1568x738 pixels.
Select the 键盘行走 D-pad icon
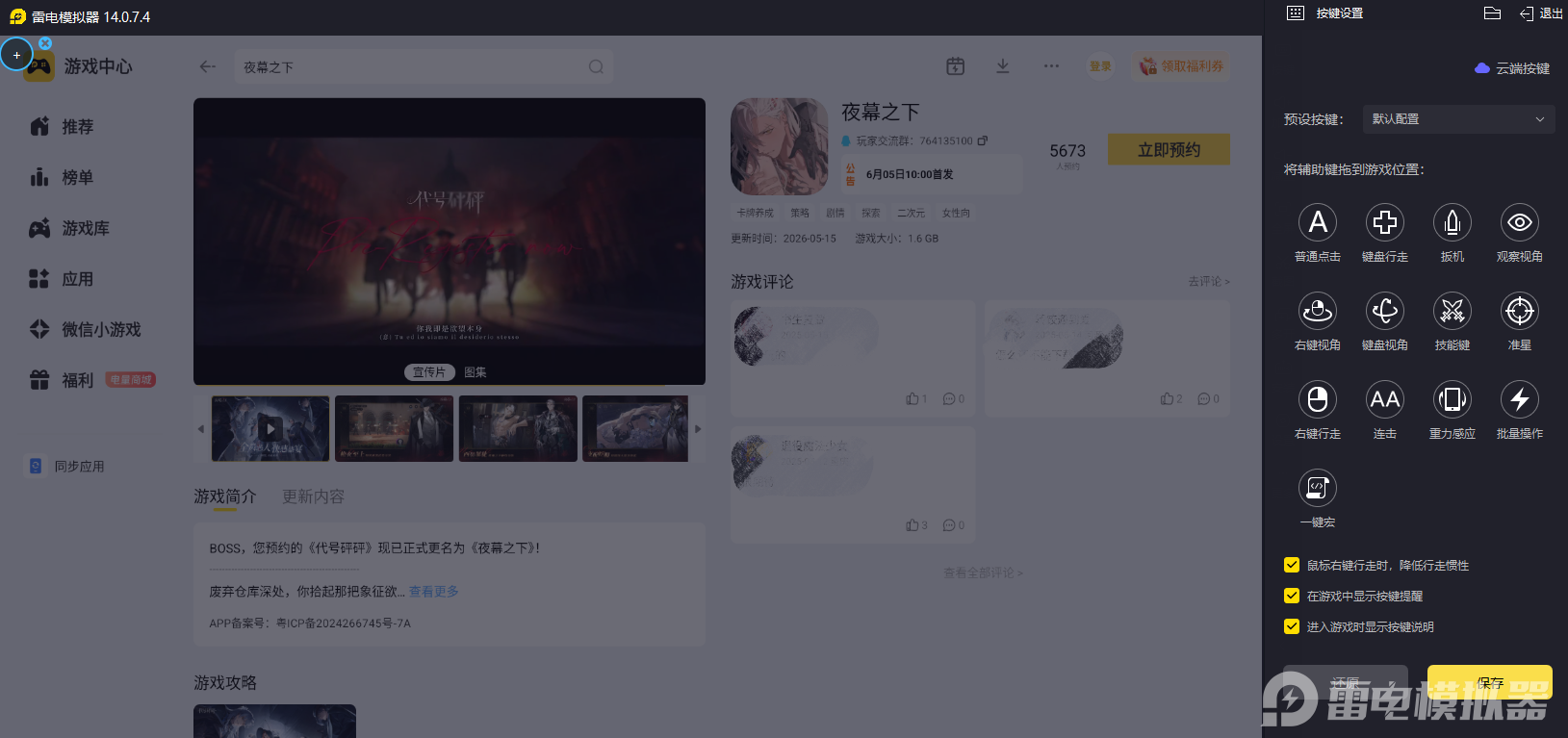(x=1385, y=222)
